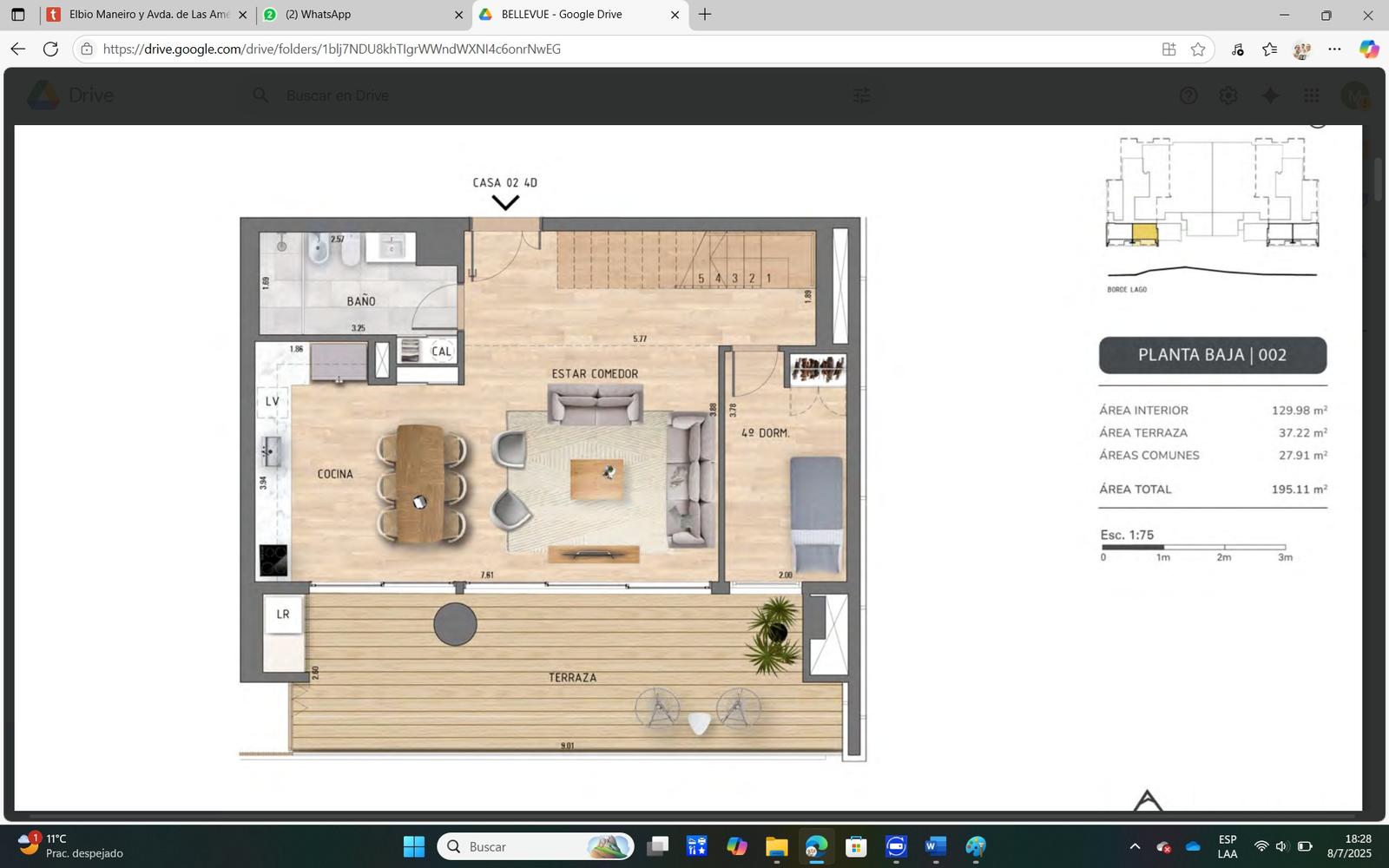Switch keyboard language ESP LAA

click(1228, 846)
